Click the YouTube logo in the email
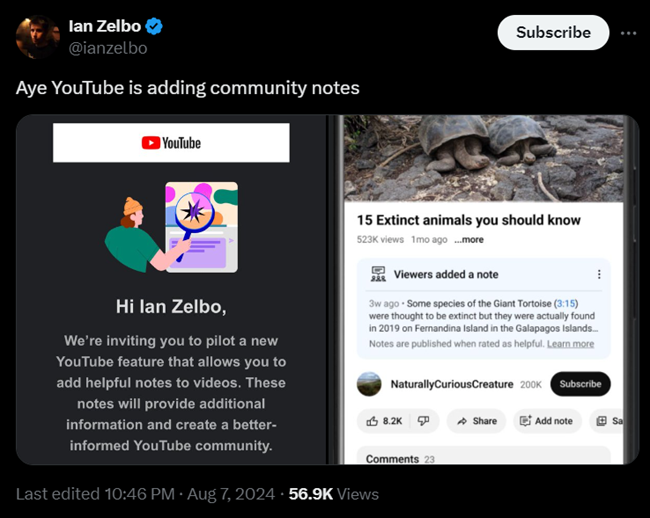650x518 pixels. (171, 143)
